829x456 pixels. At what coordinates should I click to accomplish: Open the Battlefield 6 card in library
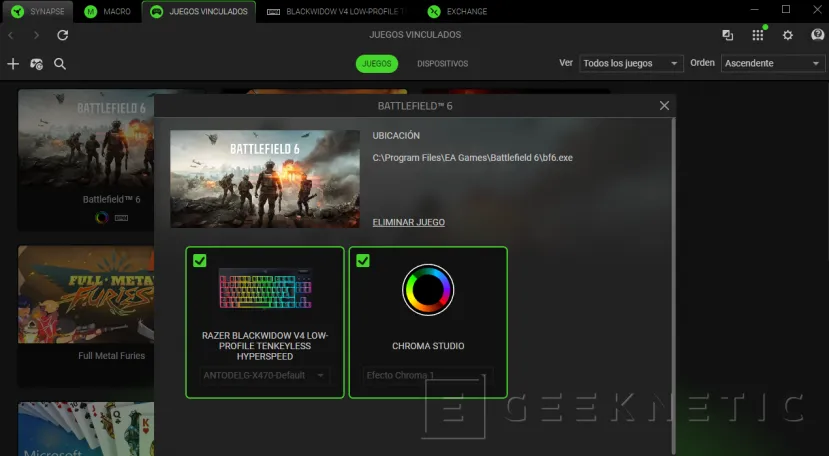(x=86, y=159)
